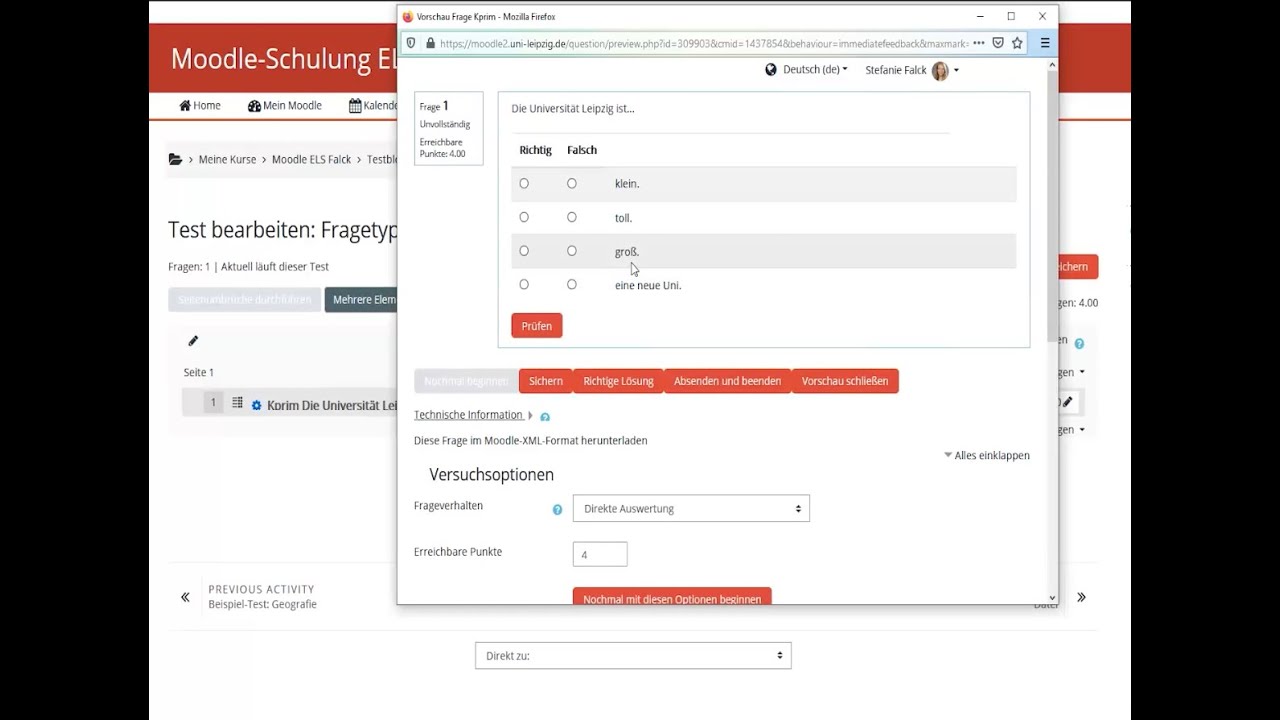1280x720 pixels.
Task: Click the Prüfen button
Action: tap(537, 326)
